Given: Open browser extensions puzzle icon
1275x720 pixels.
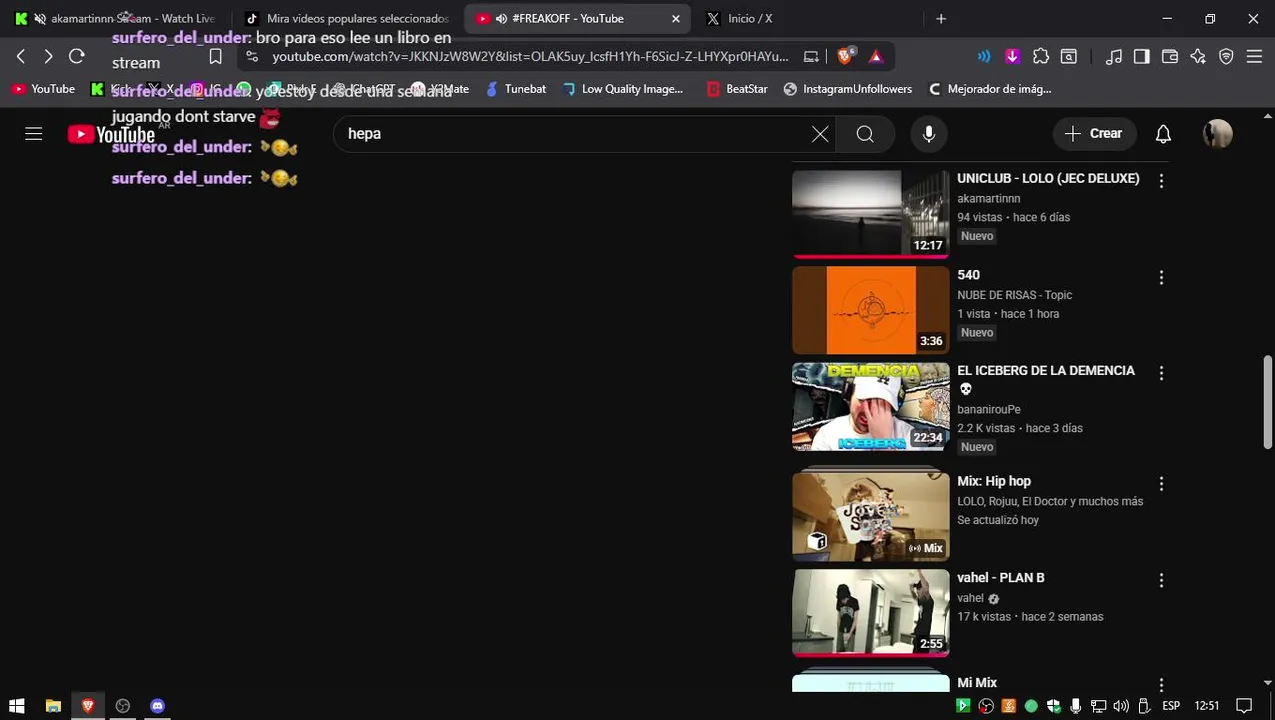Looking at the screenshot, I should click(1041, 57).
